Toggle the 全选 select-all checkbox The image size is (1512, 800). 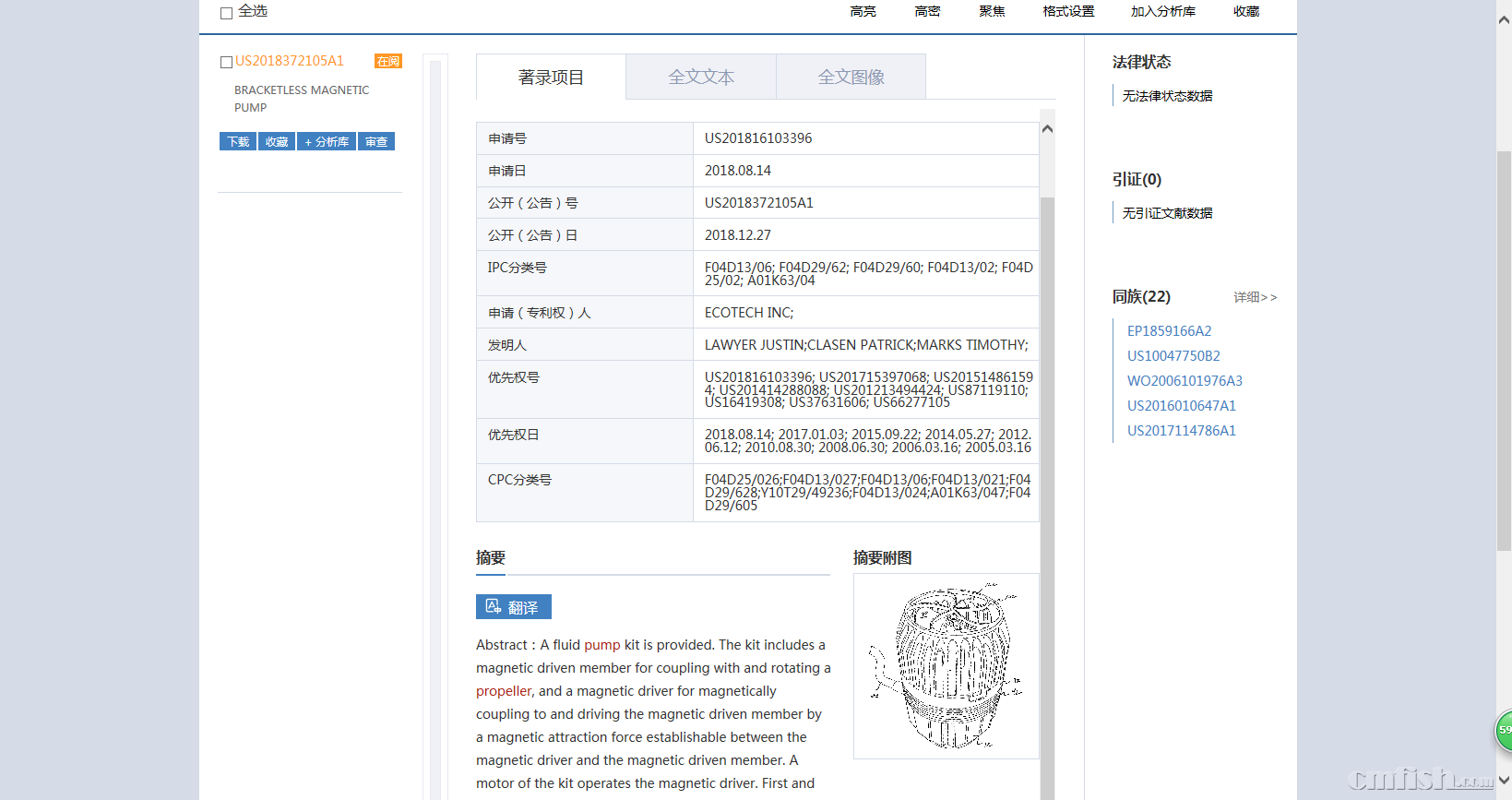(x=226, y=13)
